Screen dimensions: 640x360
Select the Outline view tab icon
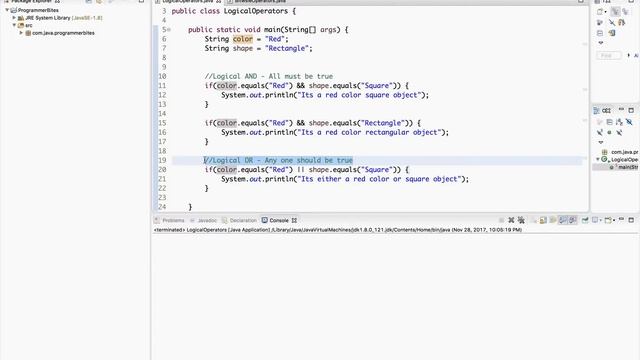596,111
